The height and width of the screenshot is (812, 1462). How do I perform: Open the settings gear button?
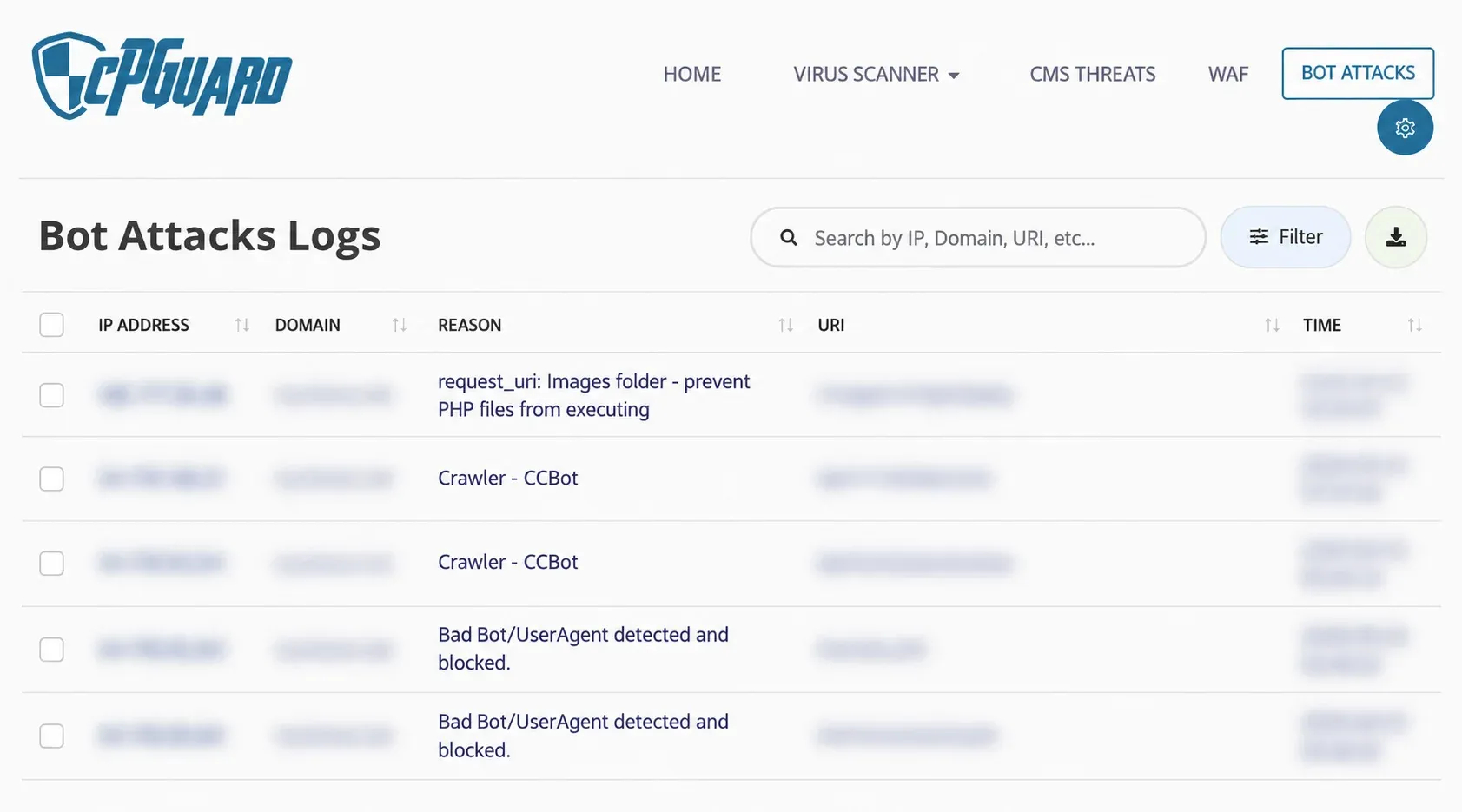coord(1405,128)
